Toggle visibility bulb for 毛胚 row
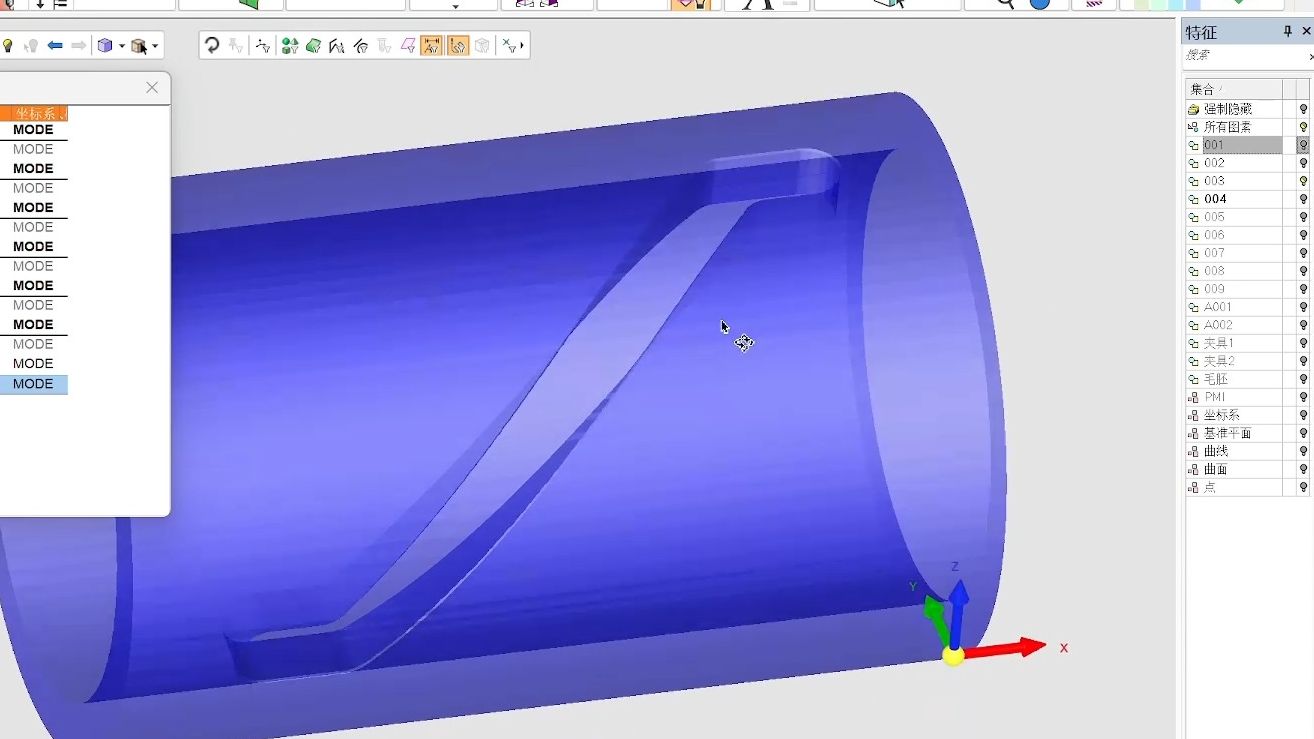Screen dimensions: 1314x739 tap(1303, 379)
